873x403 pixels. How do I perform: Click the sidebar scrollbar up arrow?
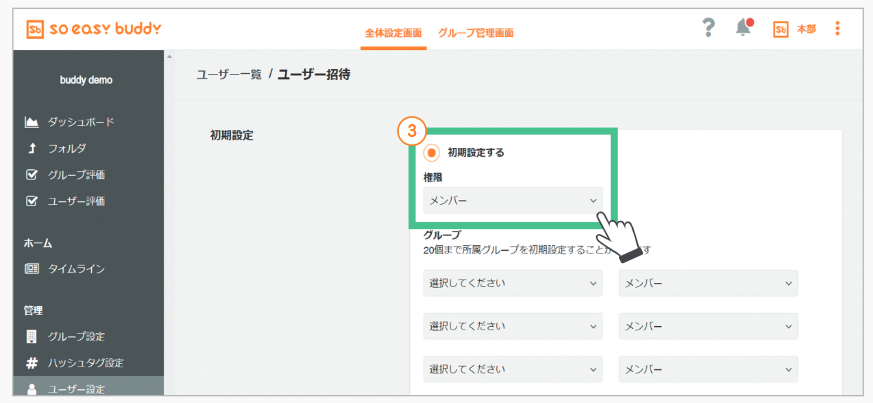pos(169,57)
